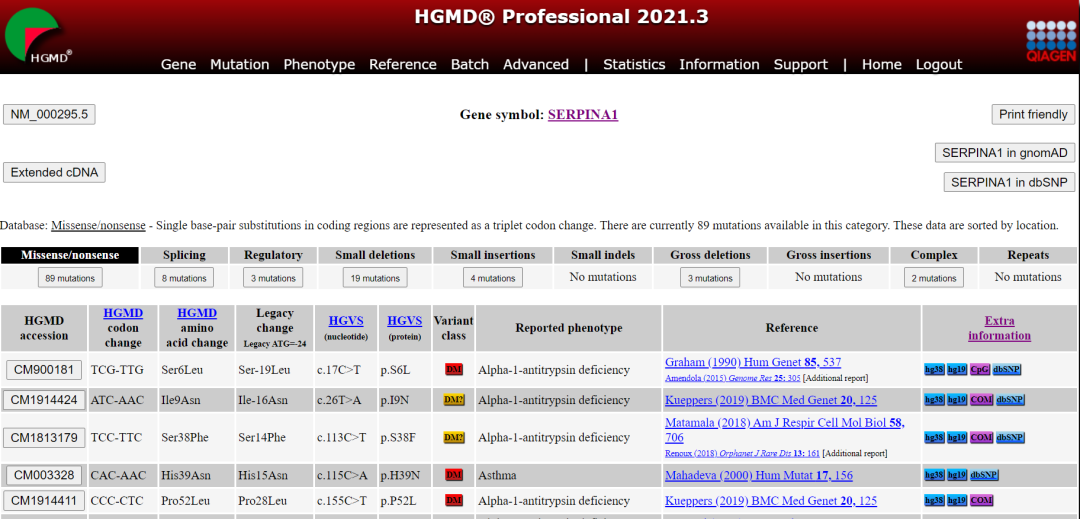Click the hg19 badge for CM1813179
This screenshot has height=519, width=1080.
956,437
